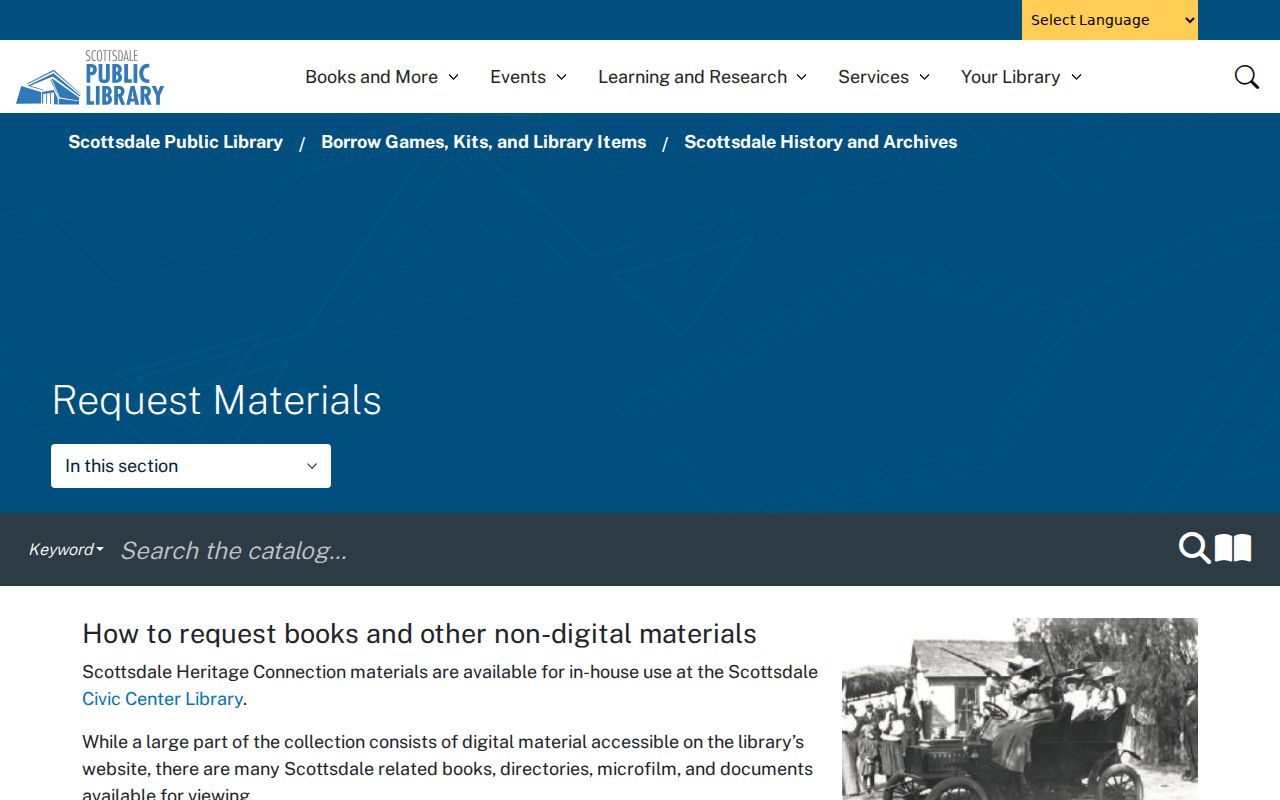Expand the Your Library menu

pos(1021,77)
